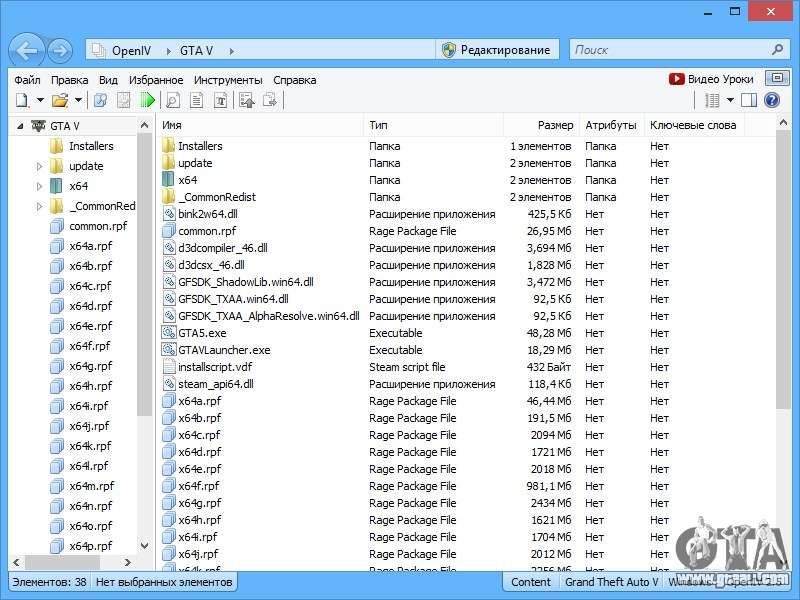
Task: Click the file list vertical scrollbar
Action: 783,269
